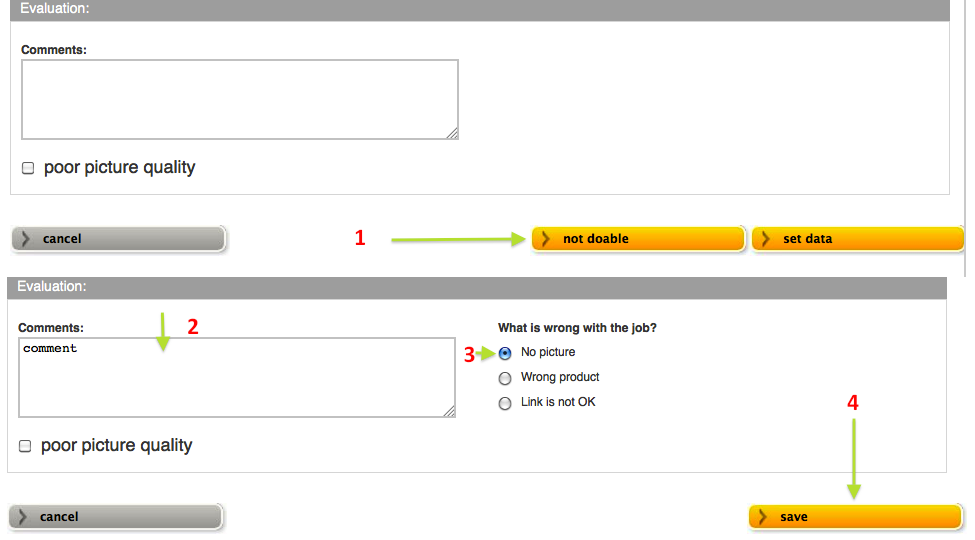Click the orange 'set data' button
The image size is (975, 540).
[x=857, y=239]
